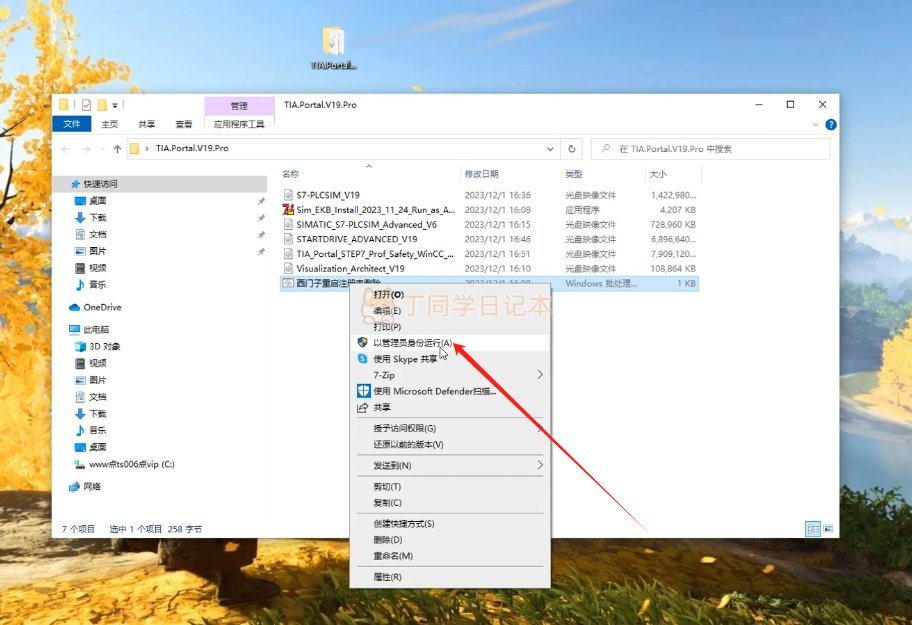Open Downloads (下载) under Quick access
The width and height of the screenshot is (912, 625).
click(97, 217)
